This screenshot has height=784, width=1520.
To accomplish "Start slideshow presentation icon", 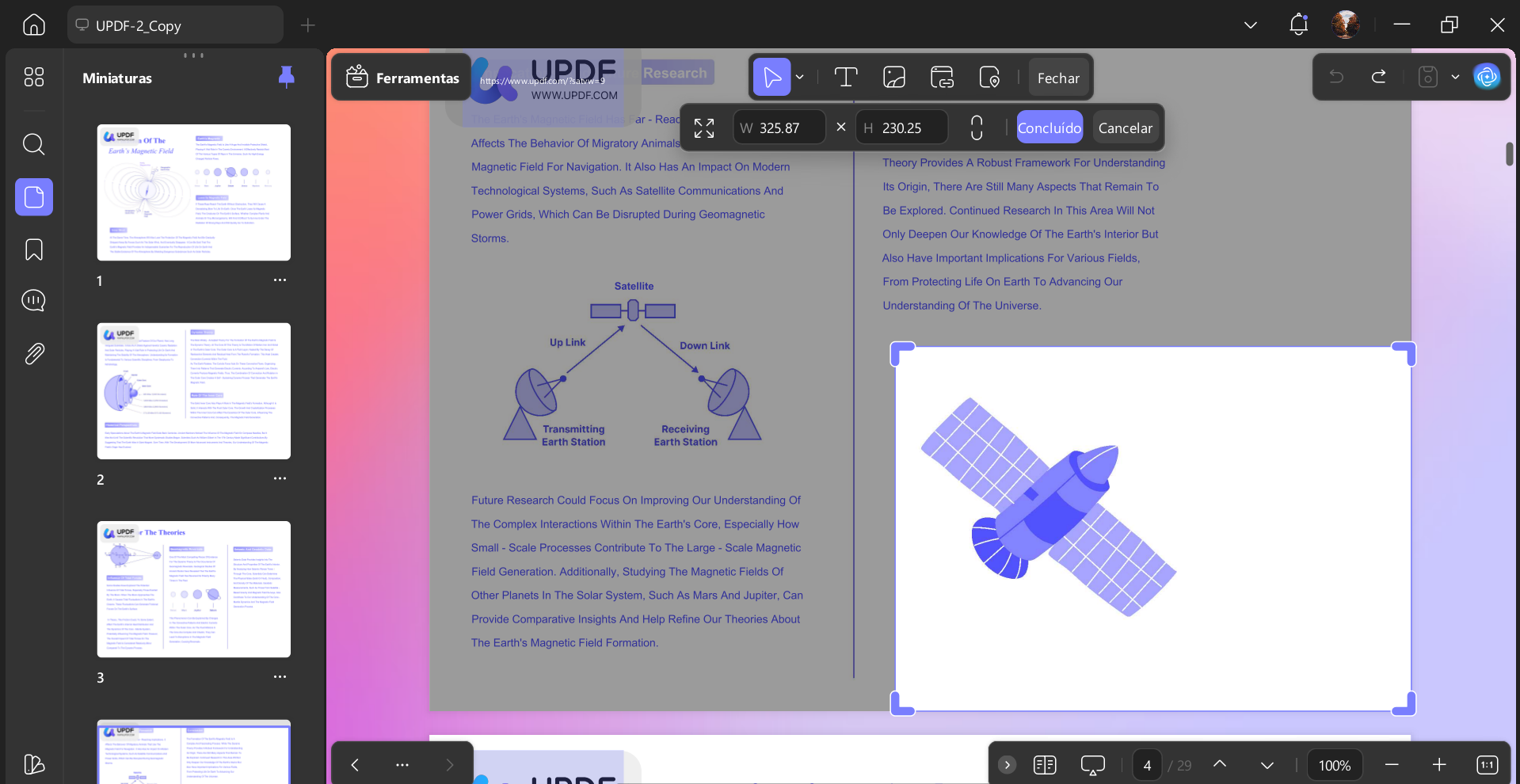I will click(1093, 765).
